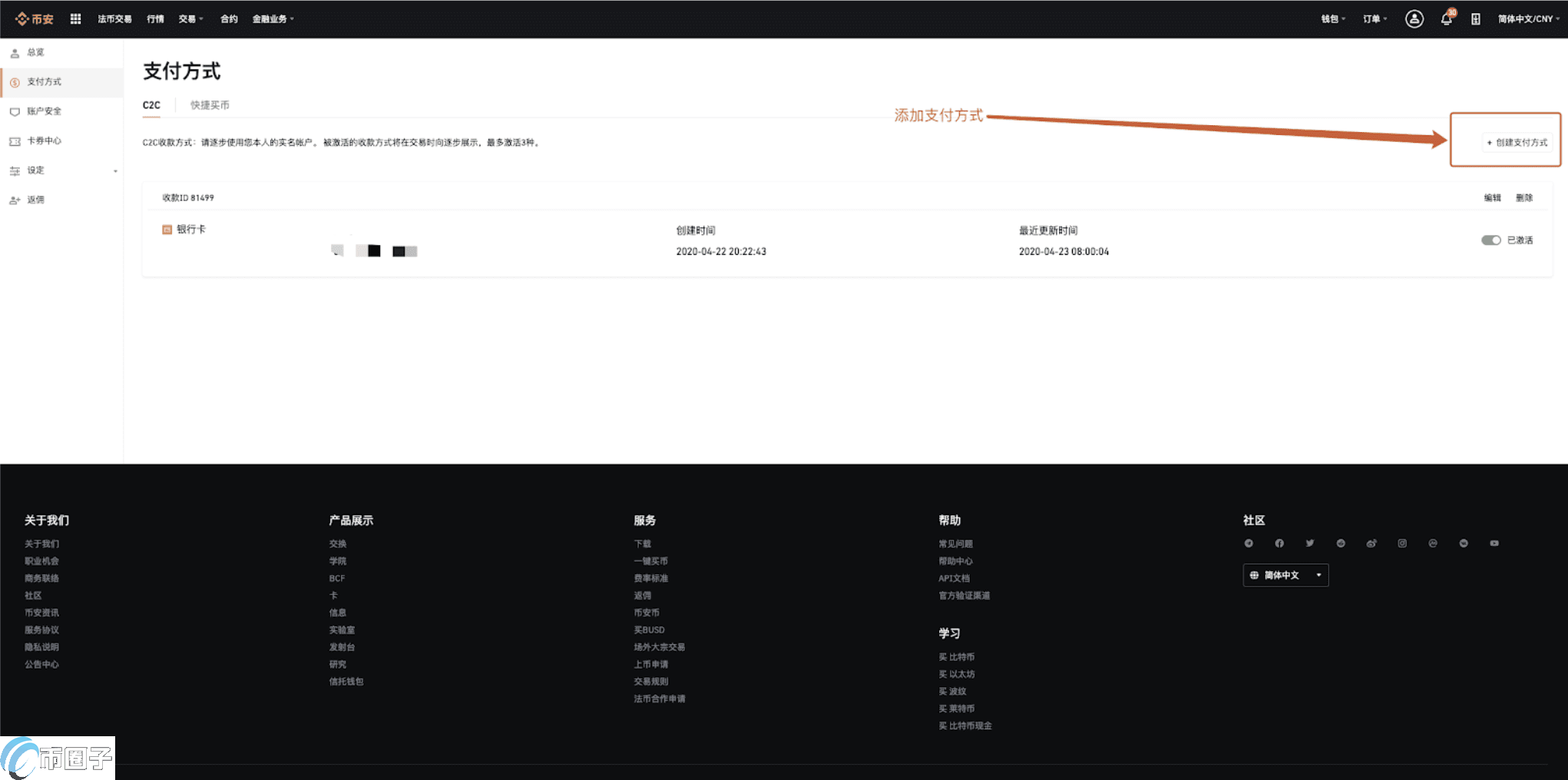This screenshot has width=1568, height=780.
Task: Open the Twitter community icon
Action: [x=1310, y=544]
